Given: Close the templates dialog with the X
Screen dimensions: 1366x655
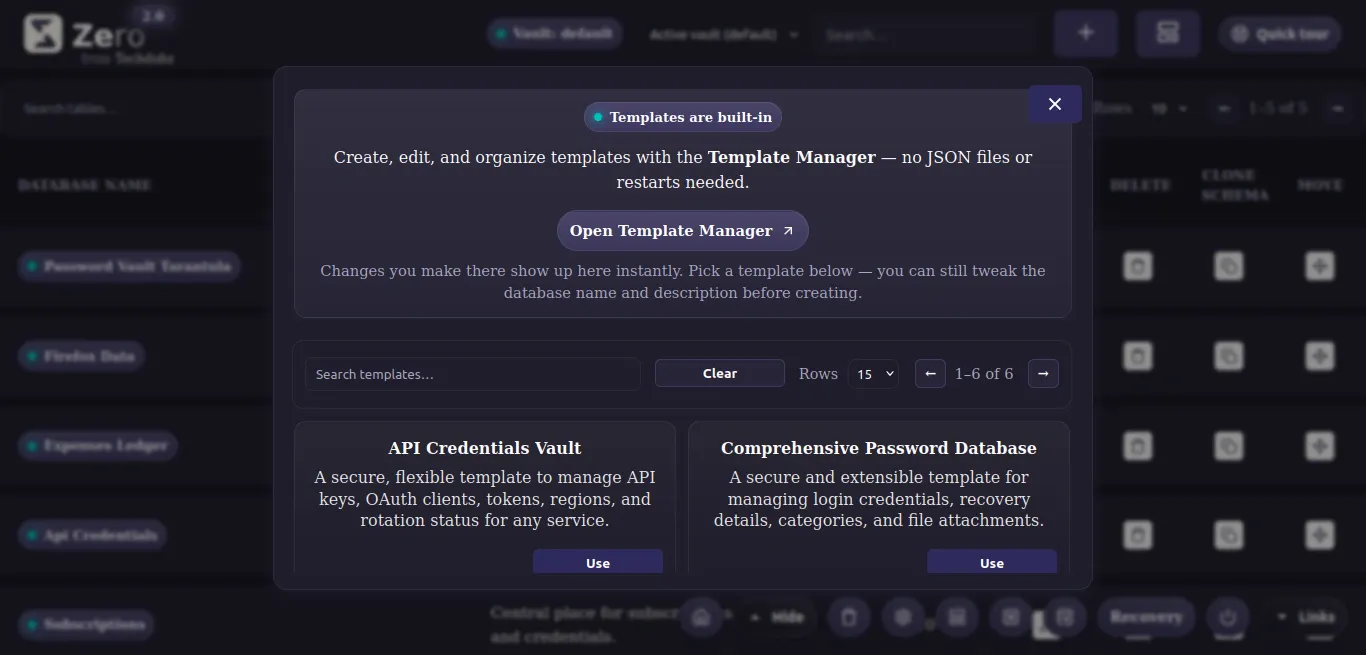Looking at the screenshot, I should [1055, 104].
